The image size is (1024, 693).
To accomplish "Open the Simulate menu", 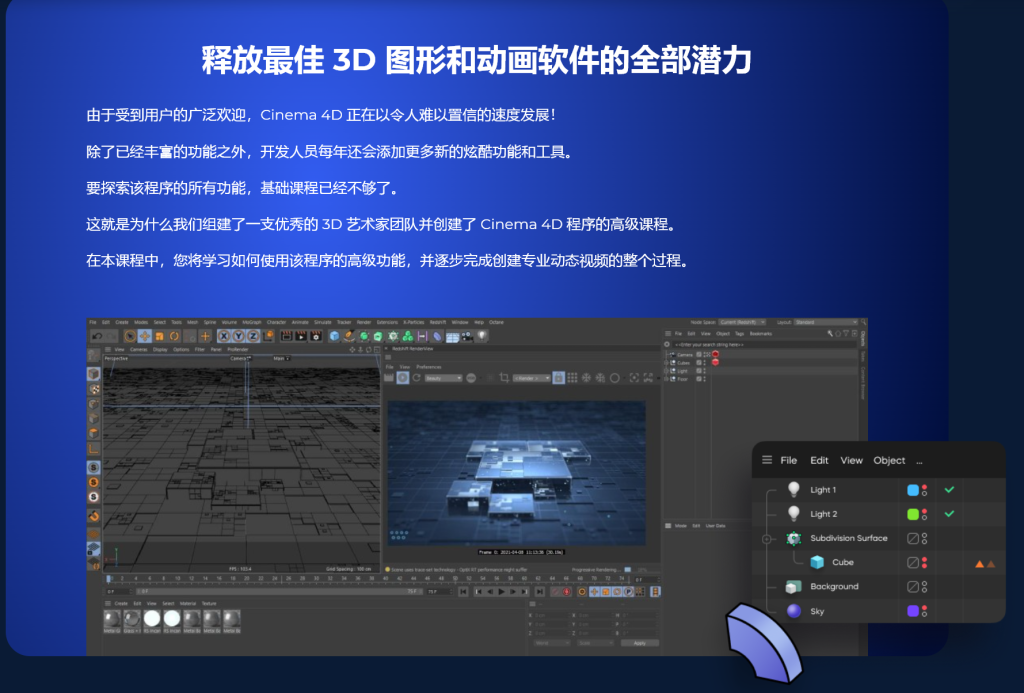I will [x=323, y=322].
